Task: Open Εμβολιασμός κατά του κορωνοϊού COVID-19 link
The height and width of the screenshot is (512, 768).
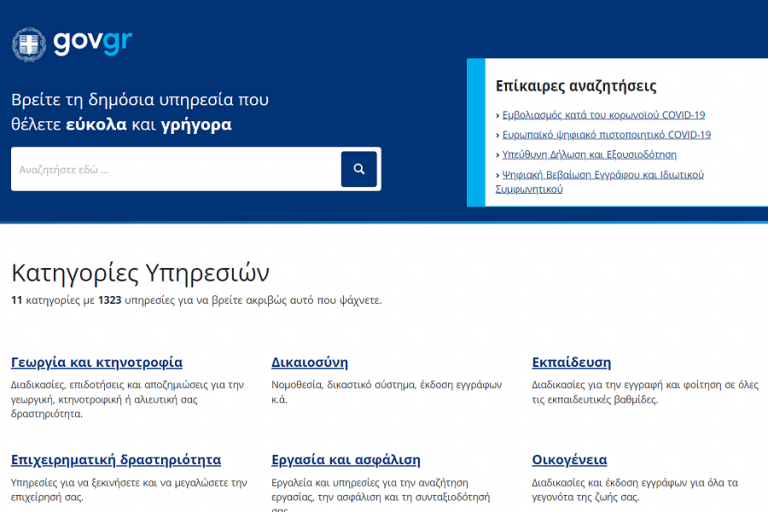Action: (603, 115)
